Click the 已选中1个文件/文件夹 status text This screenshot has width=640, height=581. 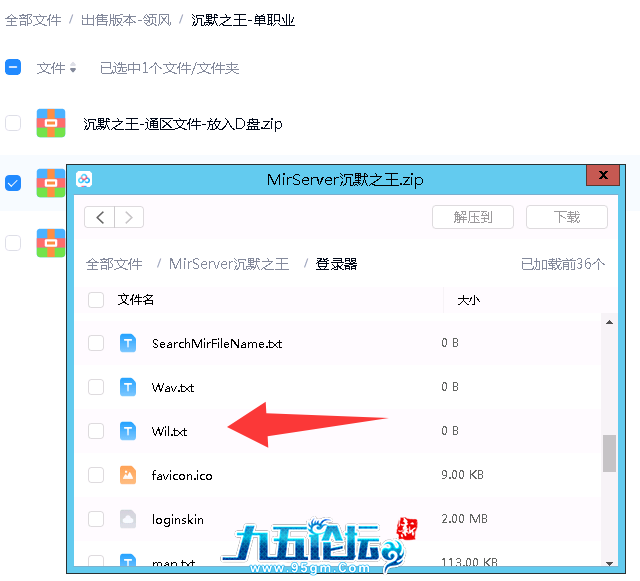point(169,68)
